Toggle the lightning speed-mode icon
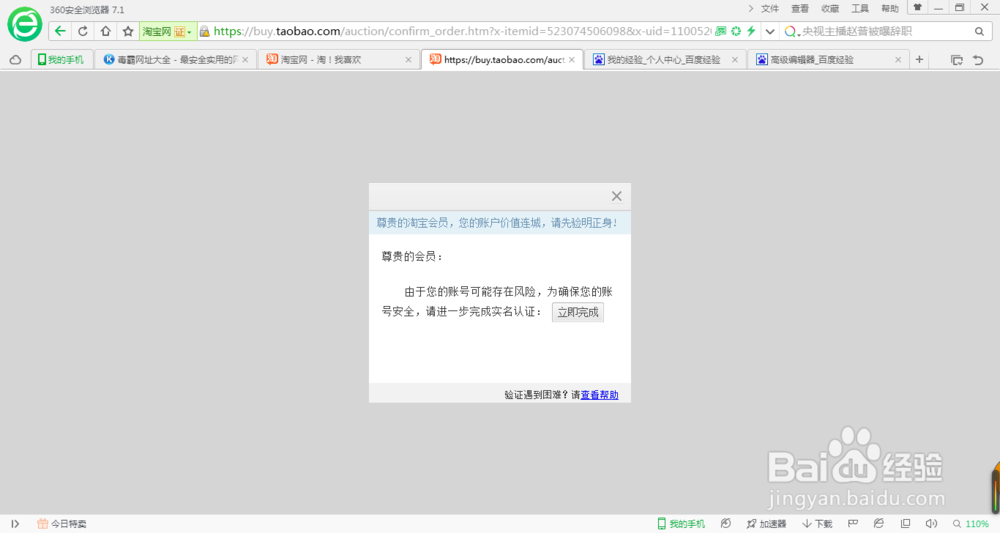This screenshot has width=1000, height=533. (x=751, y=31)
